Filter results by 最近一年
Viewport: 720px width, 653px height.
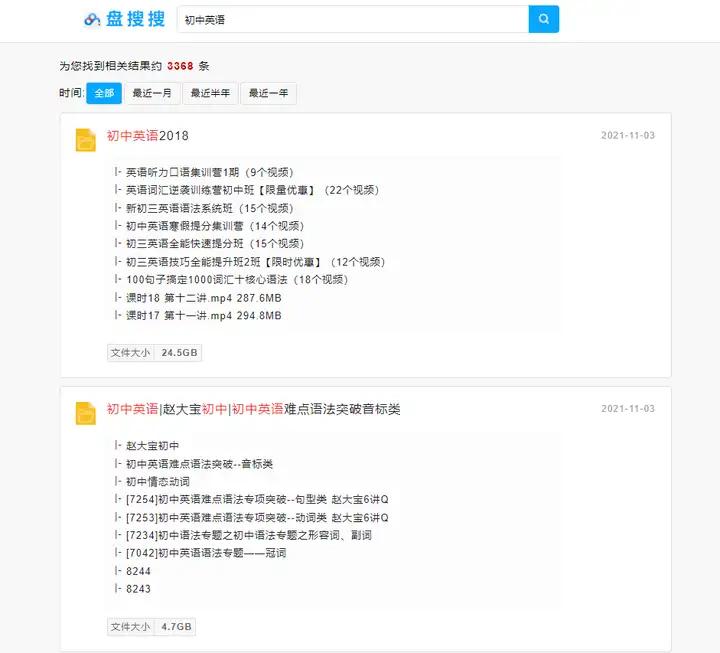coord(268,93)
